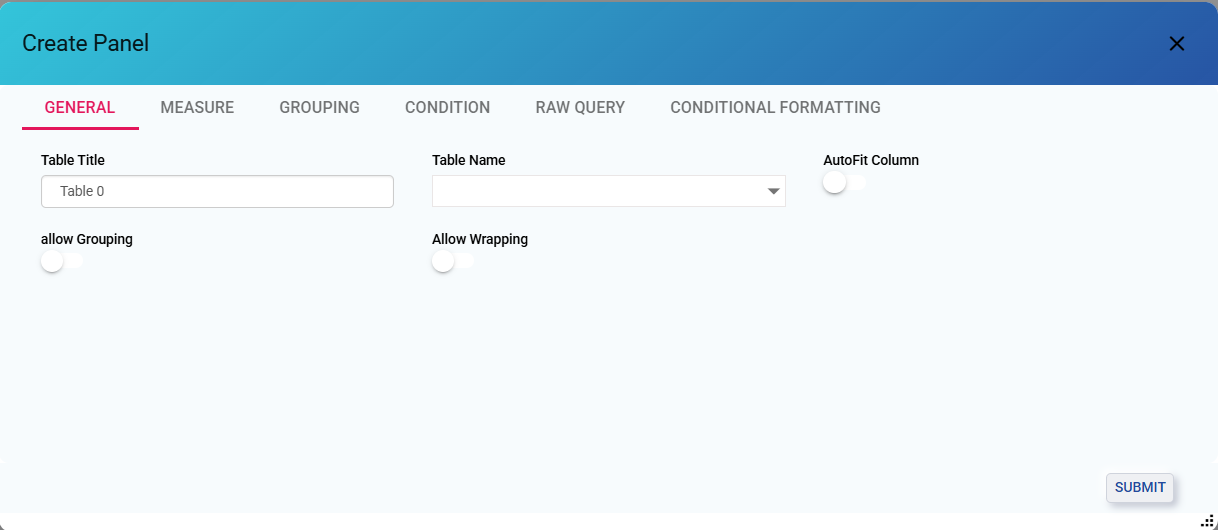
Task: Click the Table Title input field
Action: 217,191
